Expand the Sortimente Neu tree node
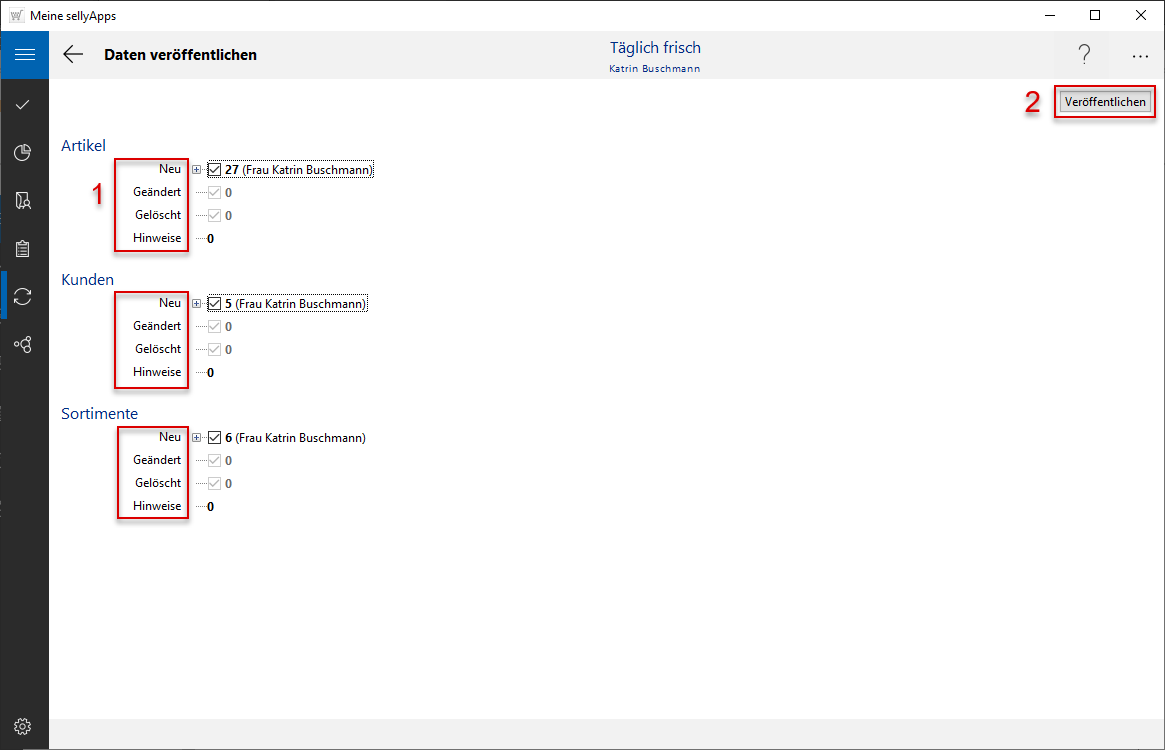1165x750 pixels. coord(197,438)
